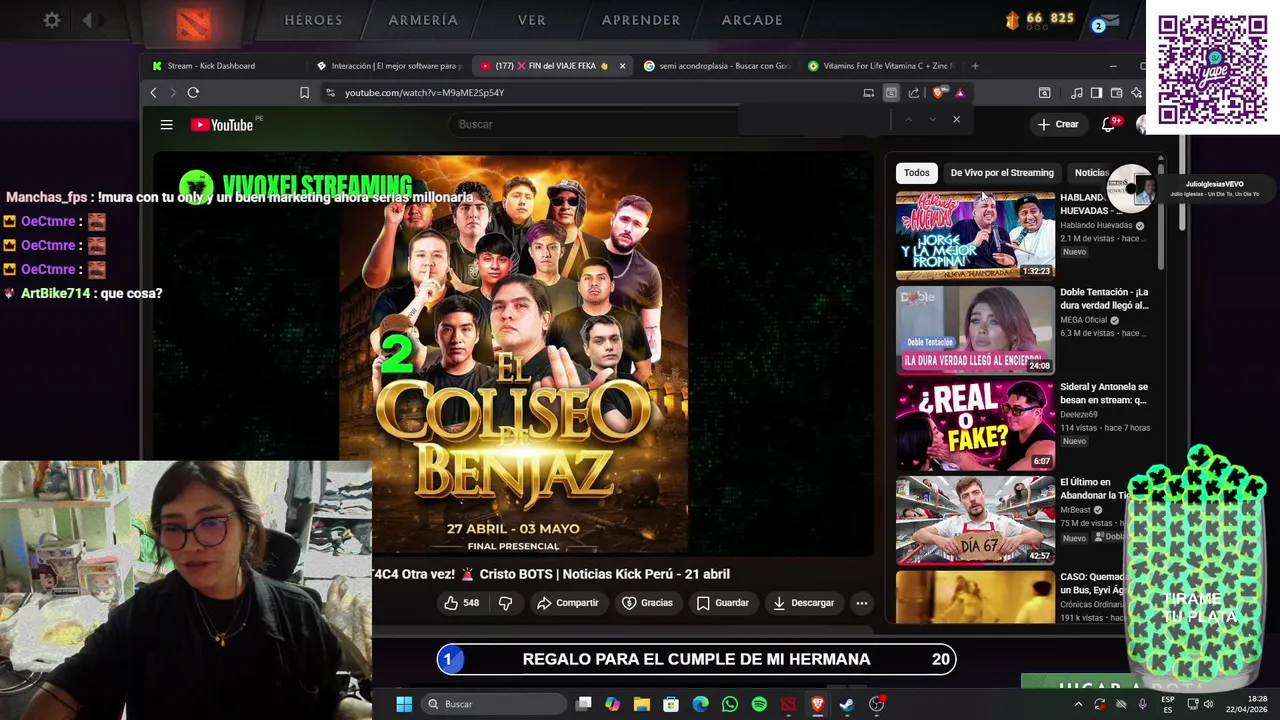Open YouTube notifications bell
The height and width of the screenshot is (720, 1280).
[1108, 124]
